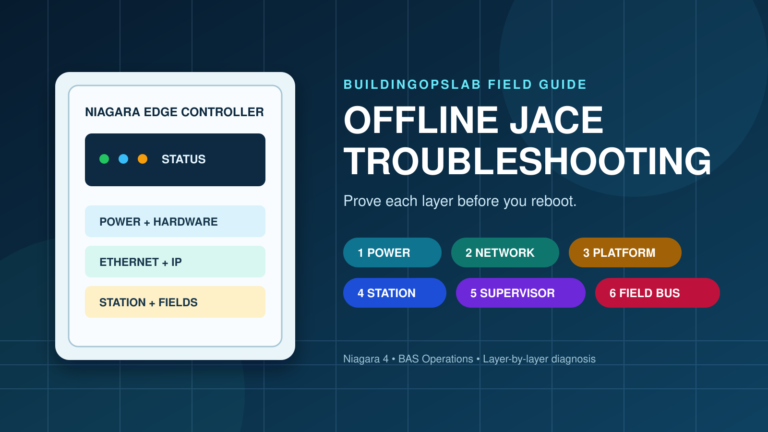
Task: Click the 4 STATION pill
Action: (x=395, y=293)
